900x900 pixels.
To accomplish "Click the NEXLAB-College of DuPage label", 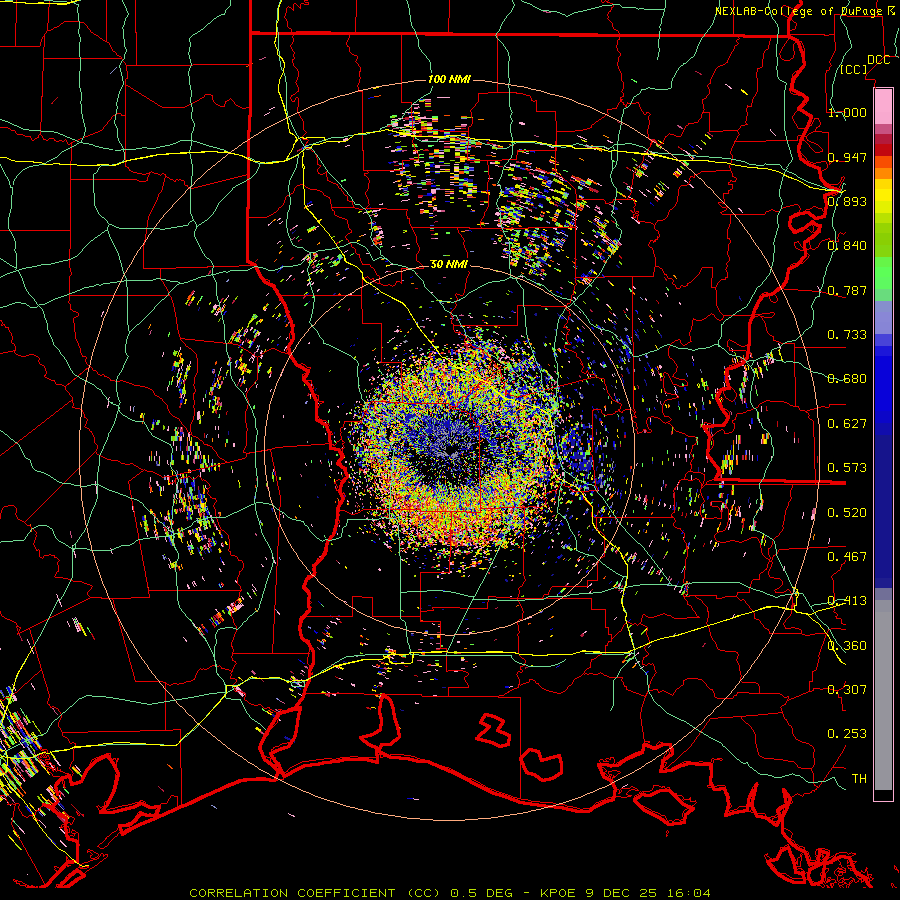I will (x=802, y=11).
